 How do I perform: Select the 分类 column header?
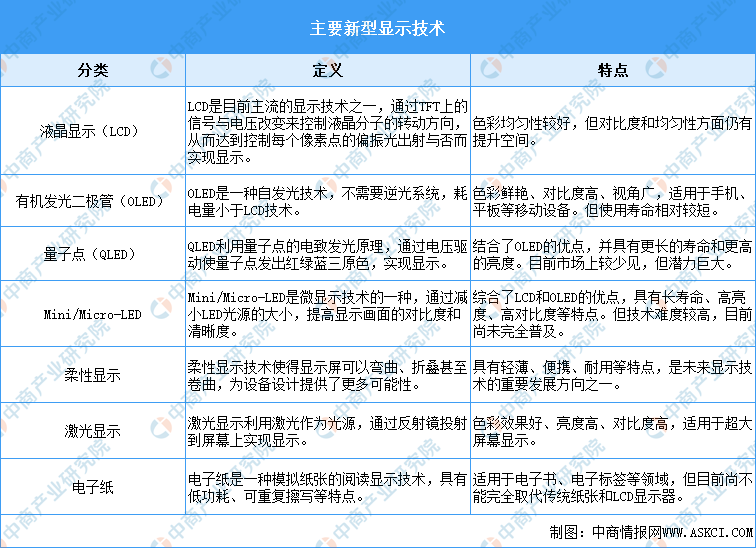pos(93,71)
